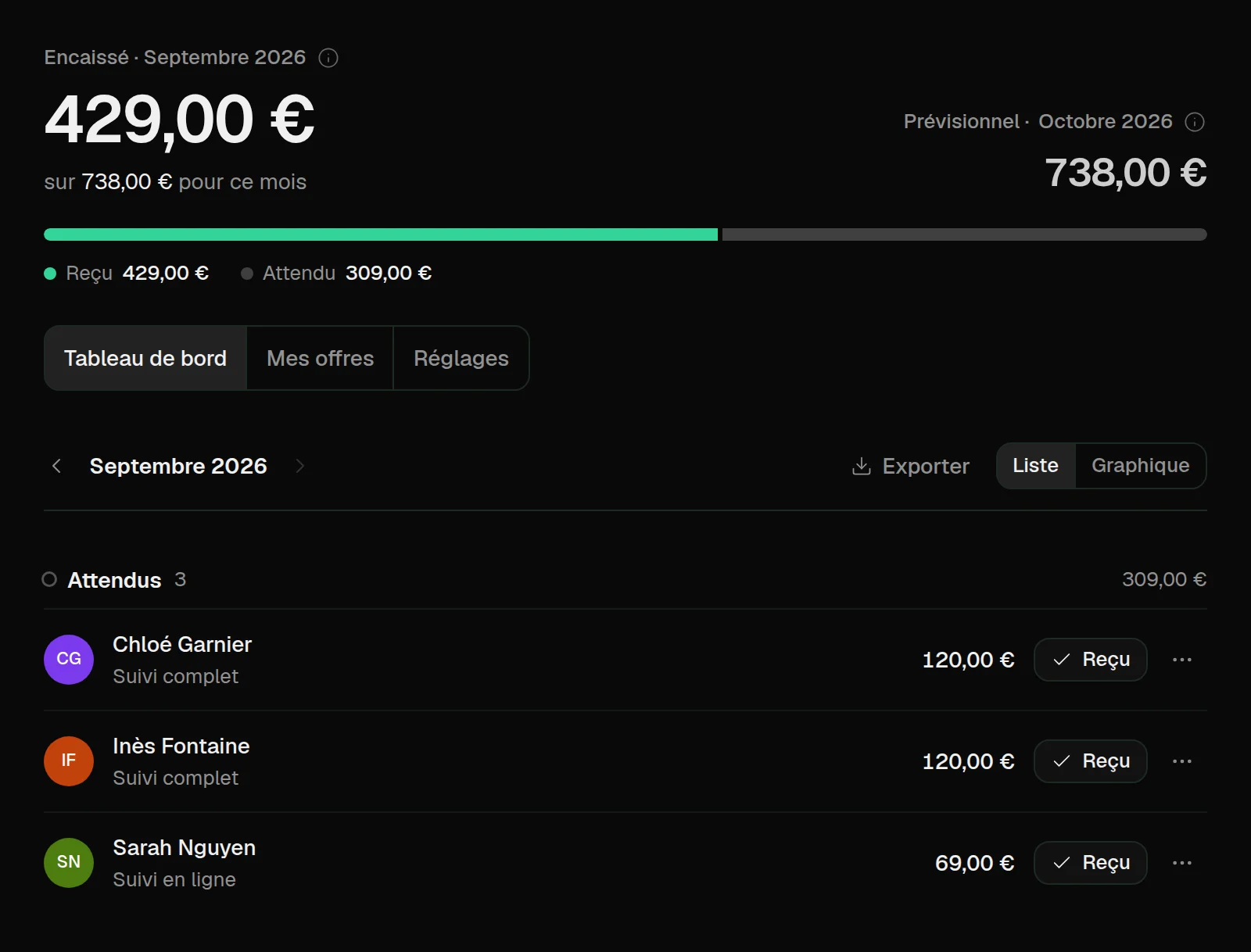The height and width of the screenshot is (952, 1251).
Task: Click the info icon beside Prévisionnel Octobre 2026
Action: 1195,122
